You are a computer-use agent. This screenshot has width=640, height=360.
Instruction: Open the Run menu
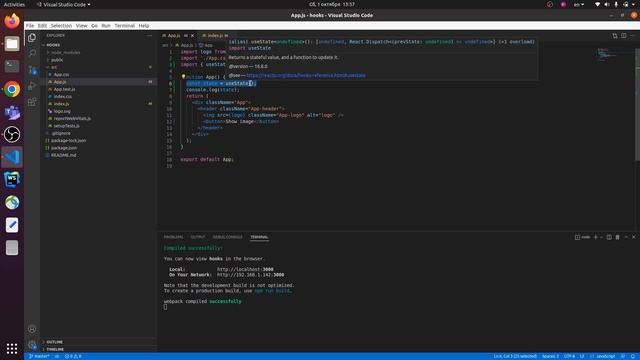(106, 25)
